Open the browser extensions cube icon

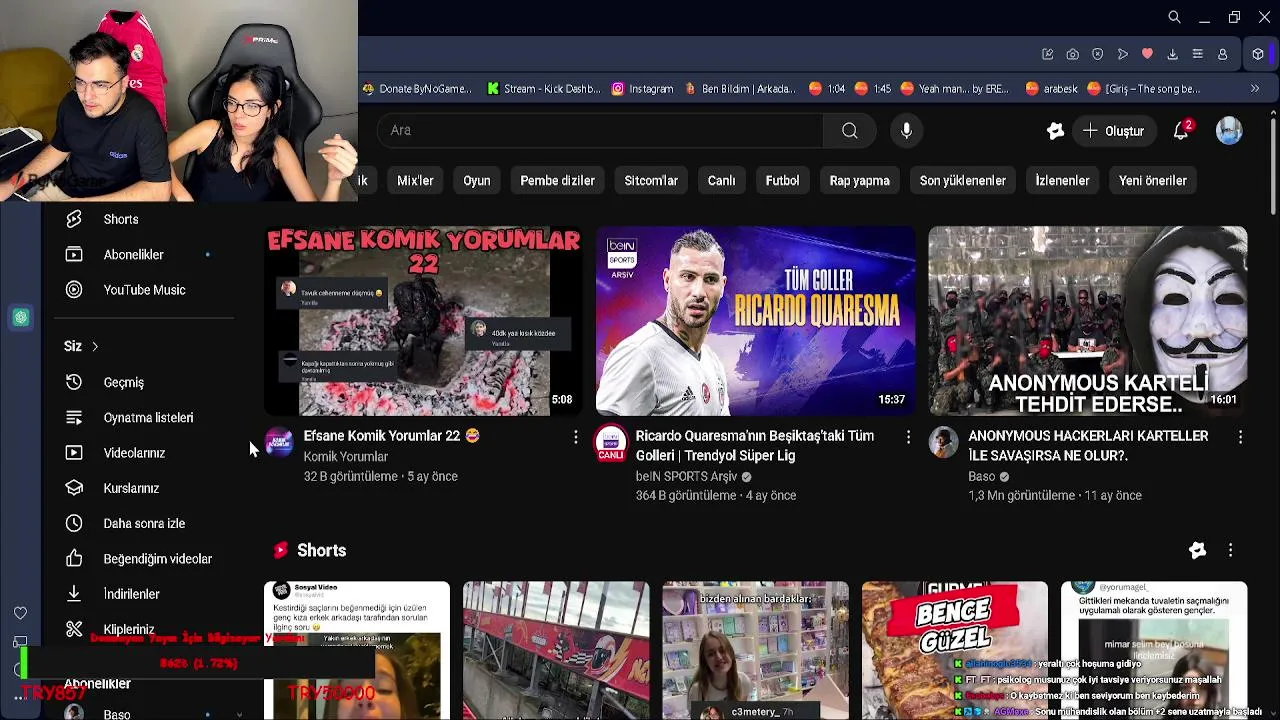(1258, 54)
